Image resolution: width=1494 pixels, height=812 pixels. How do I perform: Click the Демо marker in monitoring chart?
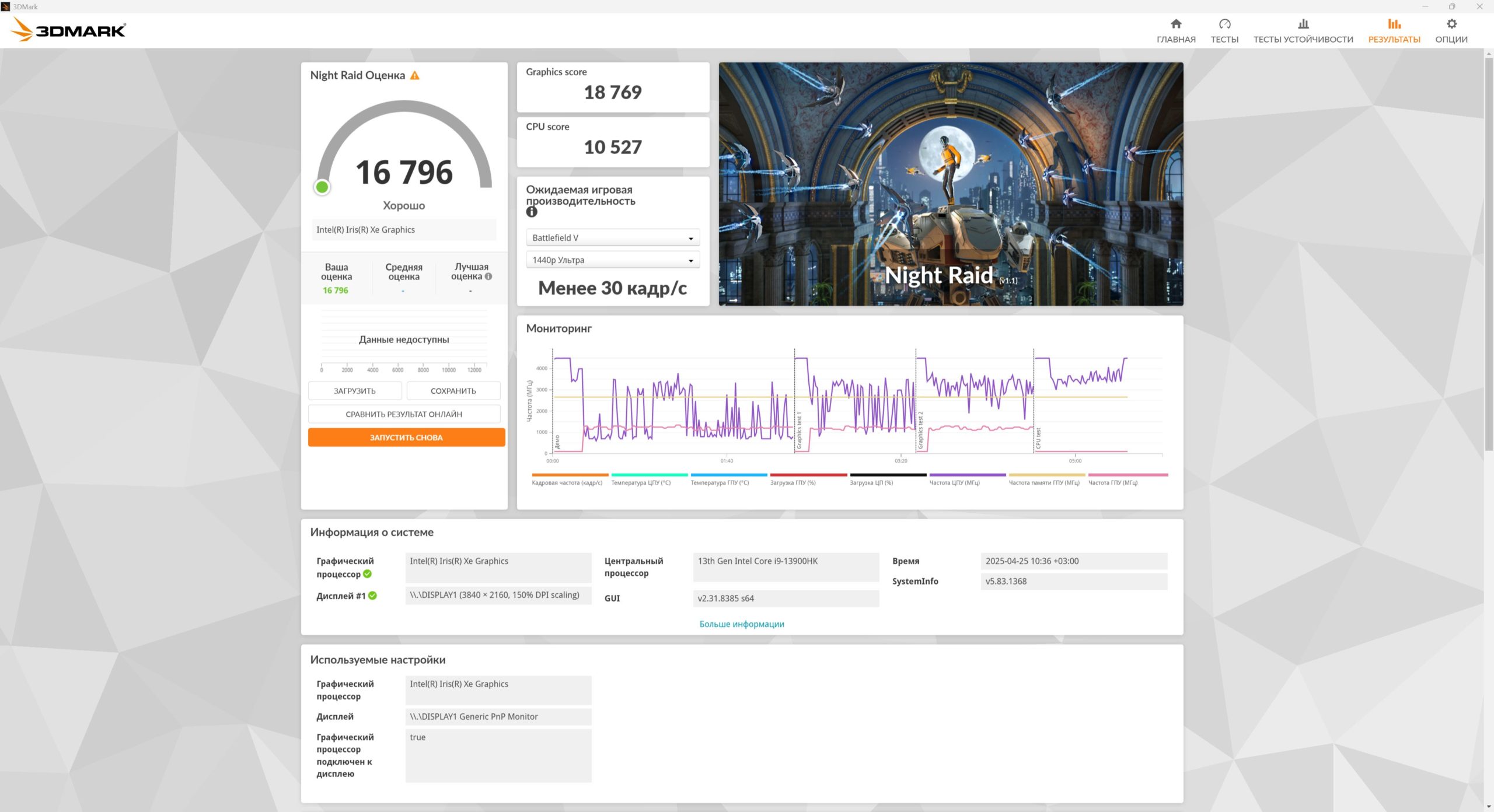[557, 442]
